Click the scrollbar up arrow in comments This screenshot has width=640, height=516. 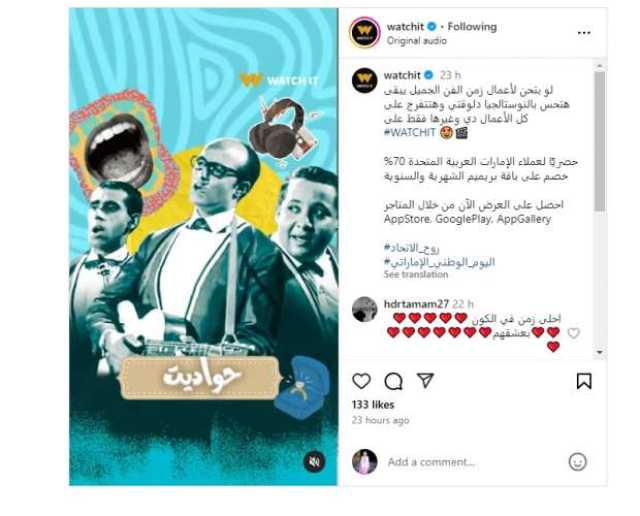(599, 66)
